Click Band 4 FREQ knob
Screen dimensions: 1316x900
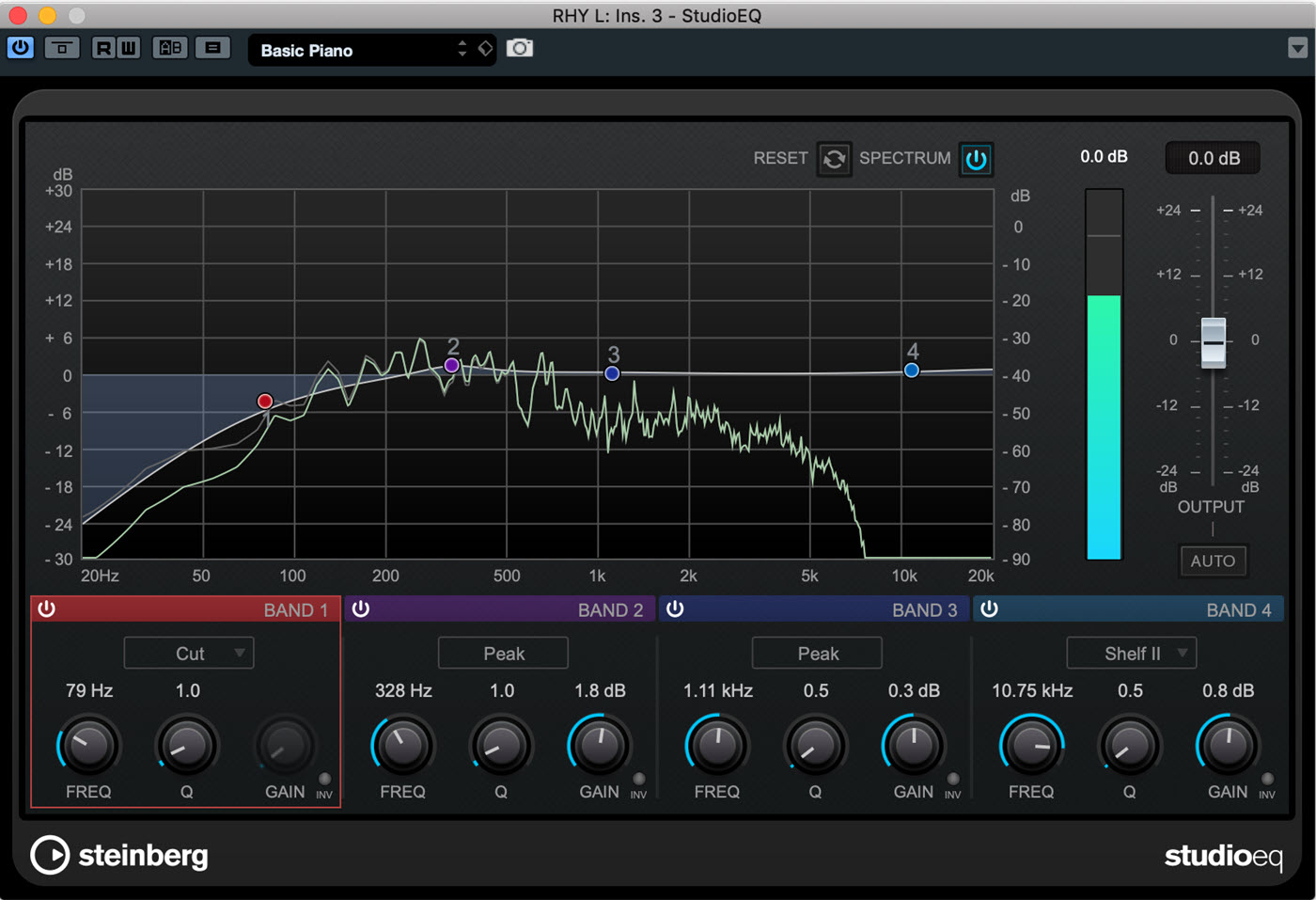coord(1031,747)
